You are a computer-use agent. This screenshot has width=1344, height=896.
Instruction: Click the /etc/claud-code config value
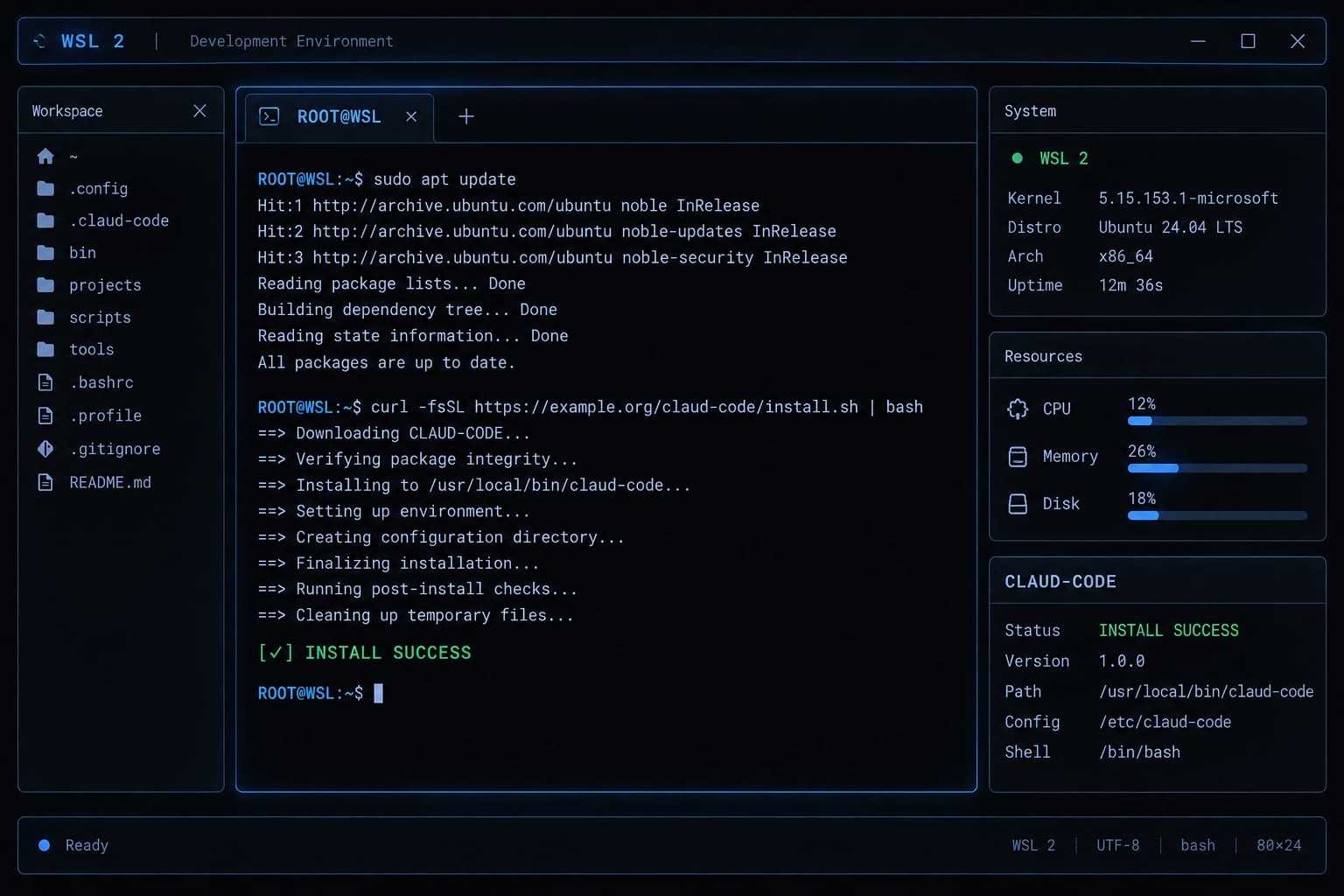click(1165, 722)
